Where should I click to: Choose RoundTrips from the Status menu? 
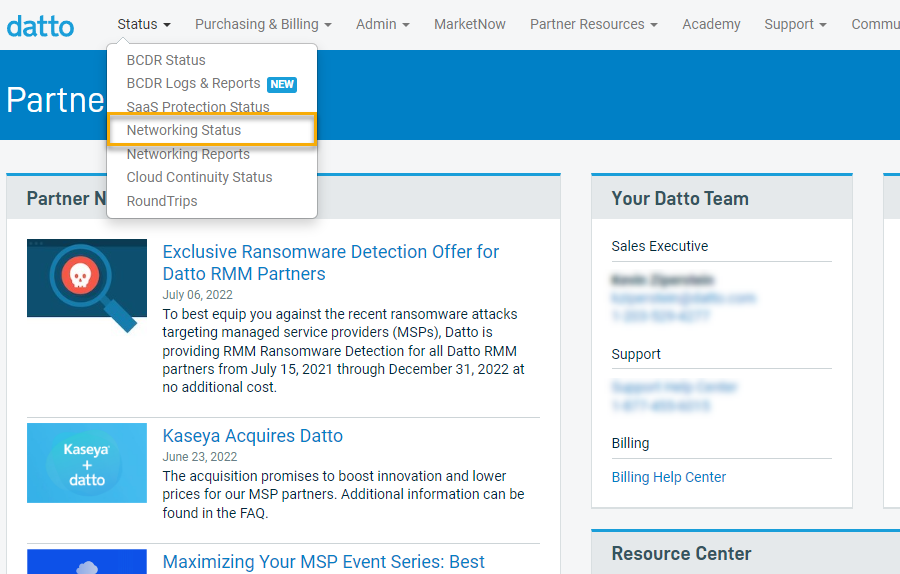click(x=162, y=201)
